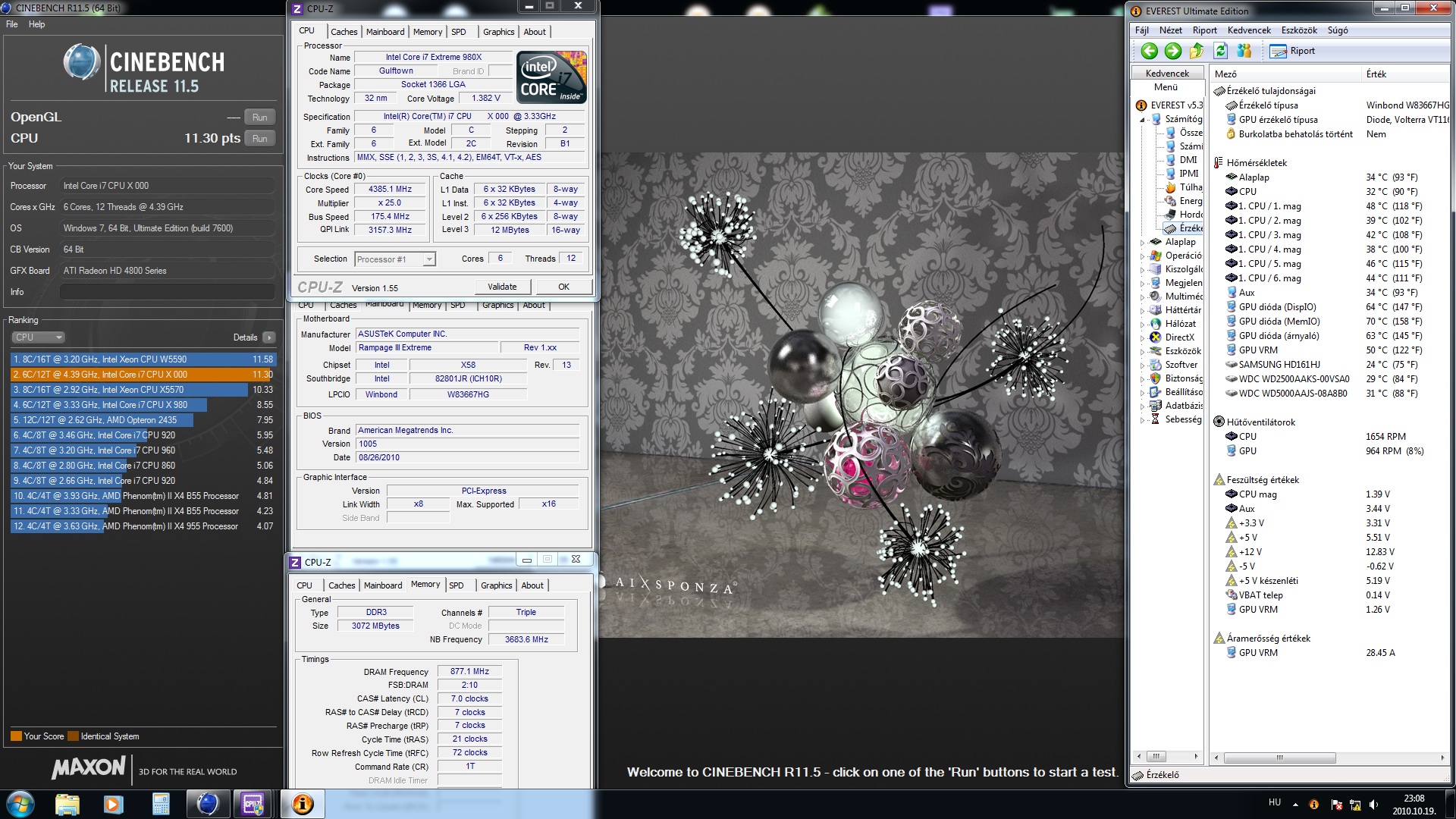Expand the Multimédia node in EVEREST tree

pyautogui.click(x=1142, y=297)
